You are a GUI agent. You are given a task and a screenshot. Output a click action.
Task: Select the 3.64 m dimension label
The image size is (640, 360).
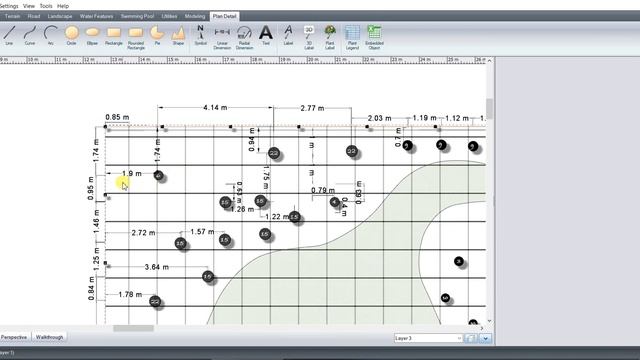(x=157, y=267)
